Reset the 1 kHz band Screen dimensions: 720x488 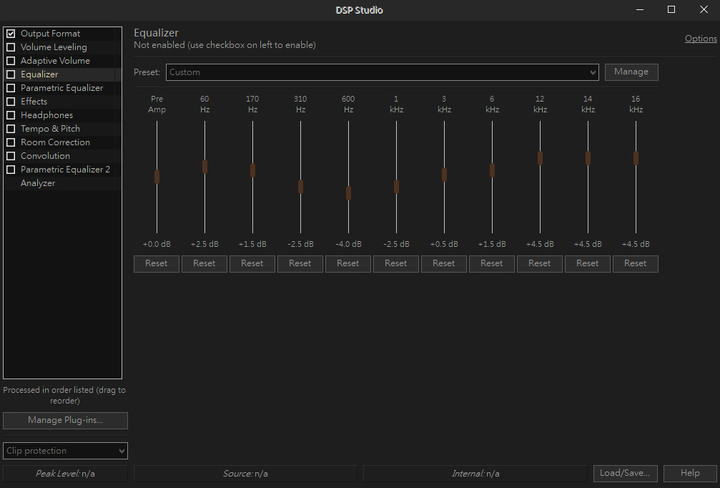click(x=396, y=264)
